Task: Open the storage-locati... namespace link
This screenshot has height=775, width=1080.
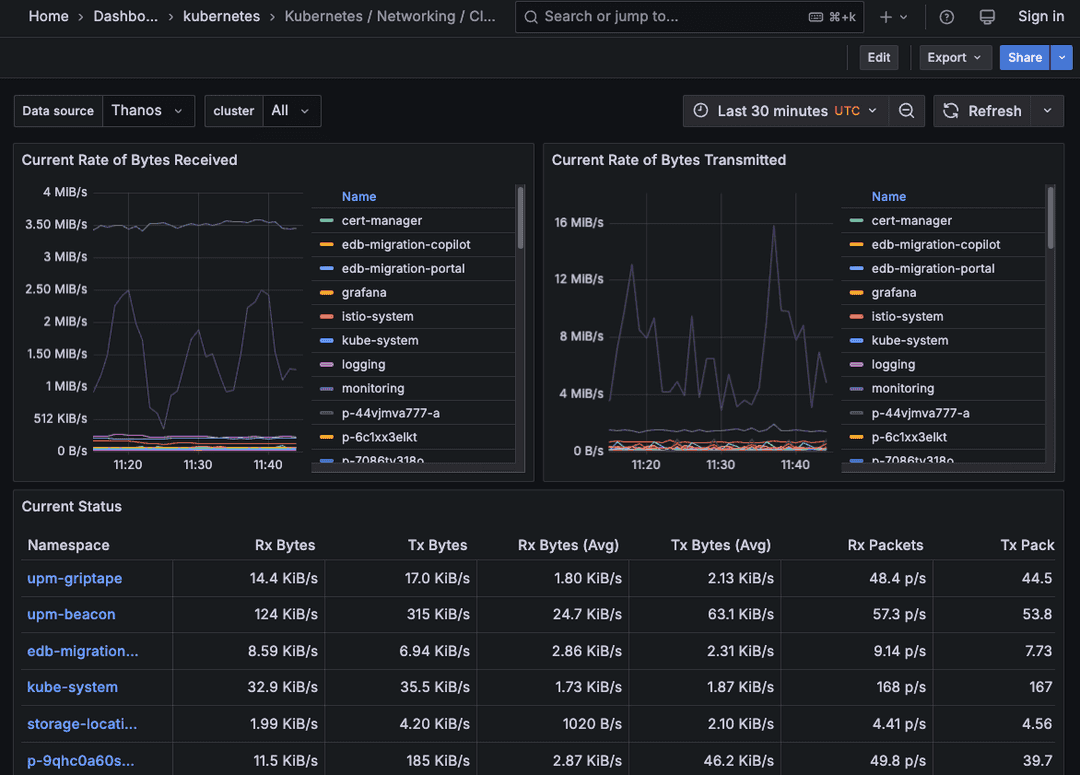Action: (x=82, y=724)
